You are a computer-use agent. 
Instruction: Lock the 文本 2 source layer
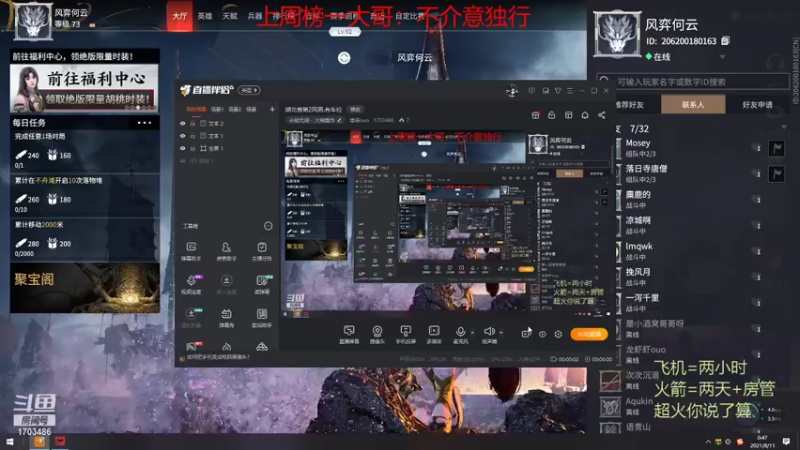(x=193, y=123)
